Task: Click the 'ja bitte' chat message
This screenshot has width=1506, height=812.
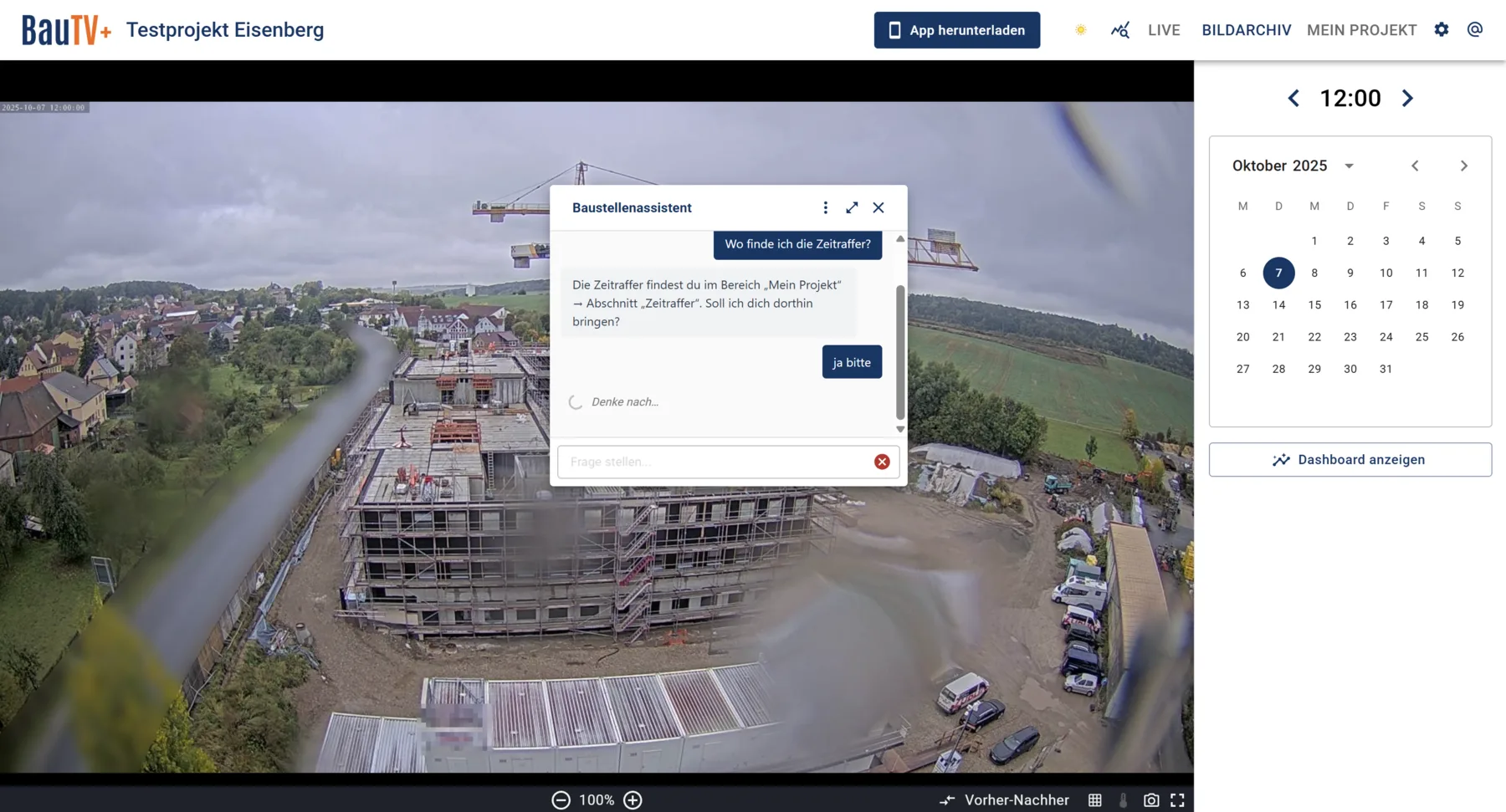Action: [852, 362]
